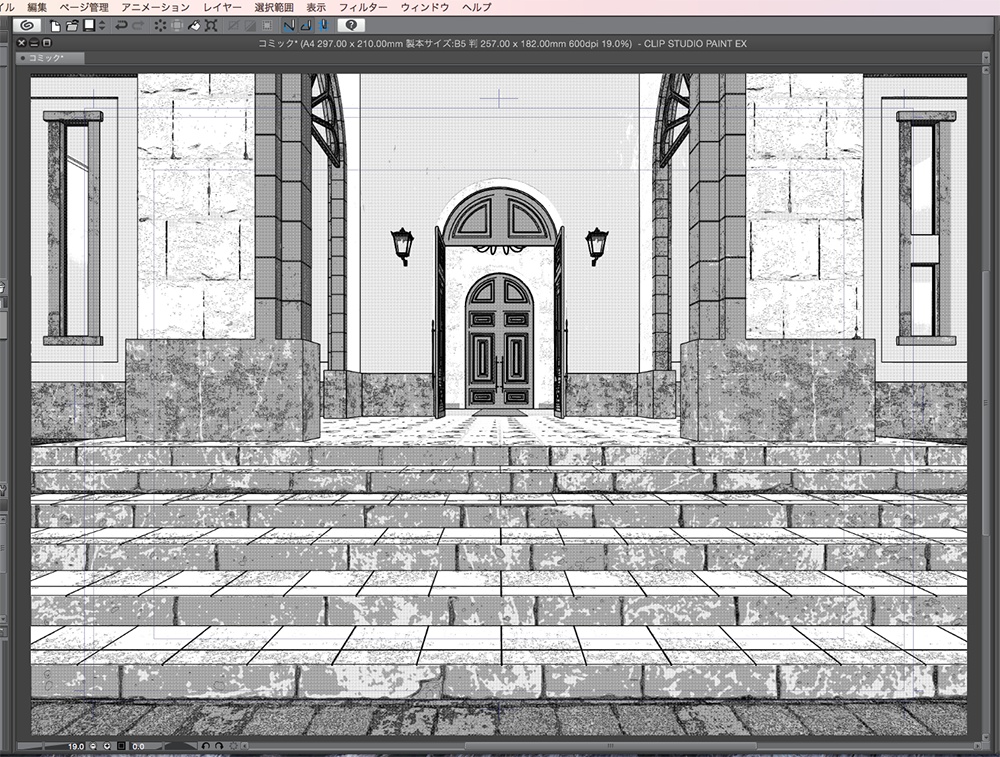This screenshot has height=757, width=1000.
Task: Toggle Snap to Grid
Action: (x=323, y=26)
